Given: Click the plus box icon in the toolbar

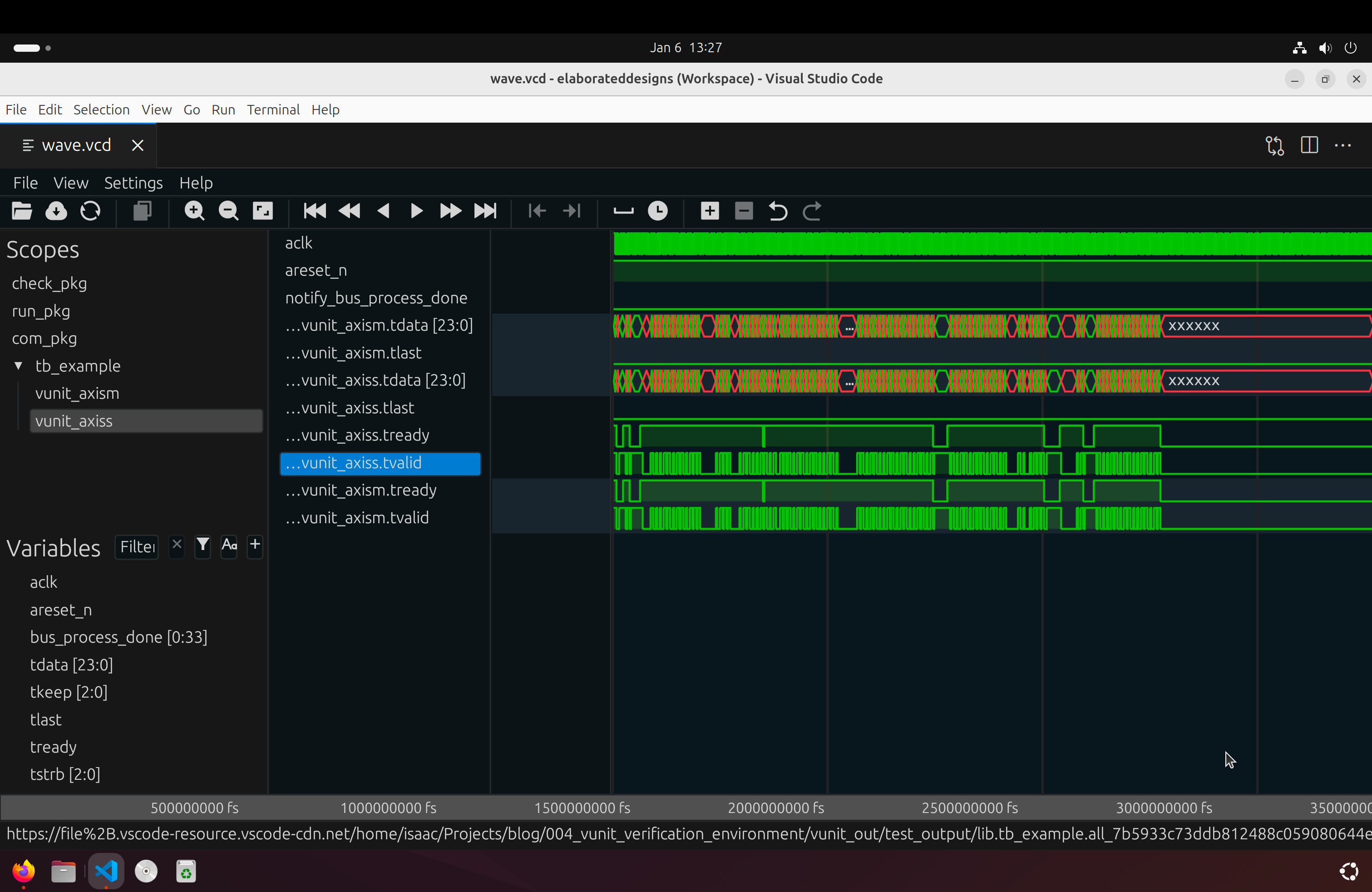Looking at the screenshot, I should click(710, 211).
